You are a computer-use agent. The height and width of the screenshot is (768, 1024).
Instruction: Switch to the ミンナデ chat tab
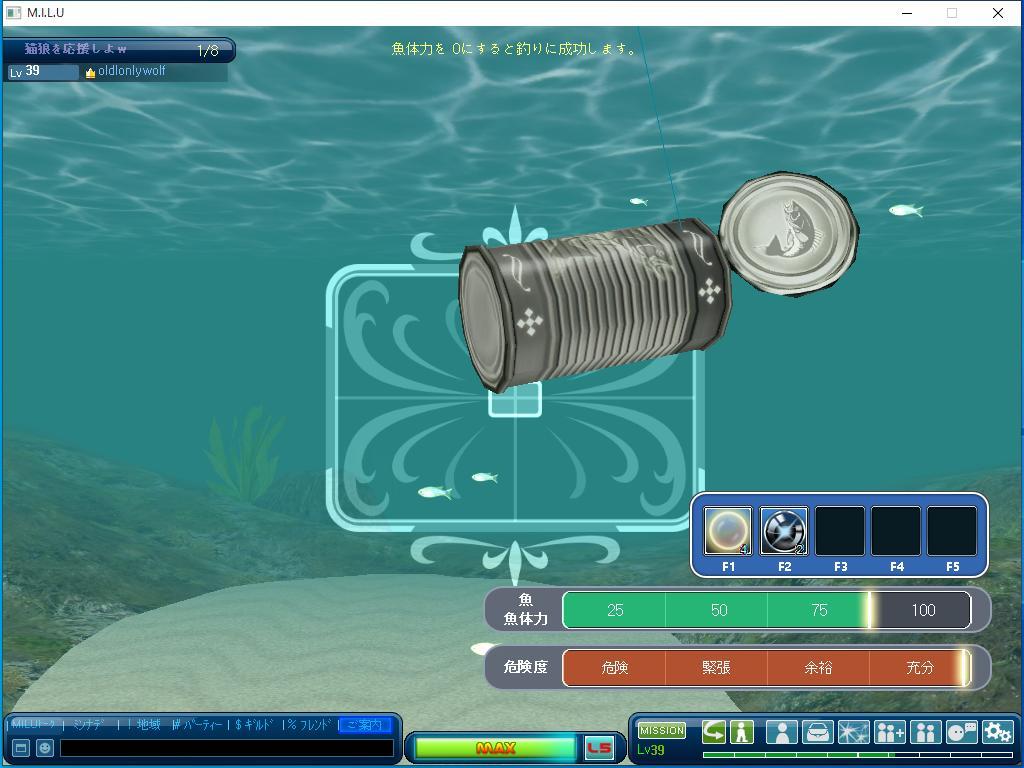[x=89, y=725]
